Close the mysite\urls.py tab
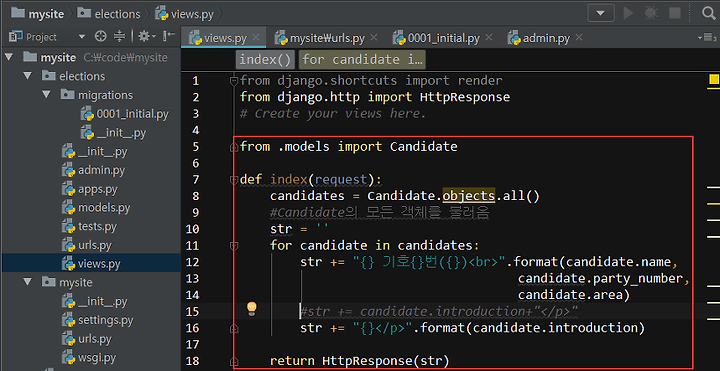Screen dimensions: 720x371 pyautogui.click(x=373, y=37)
